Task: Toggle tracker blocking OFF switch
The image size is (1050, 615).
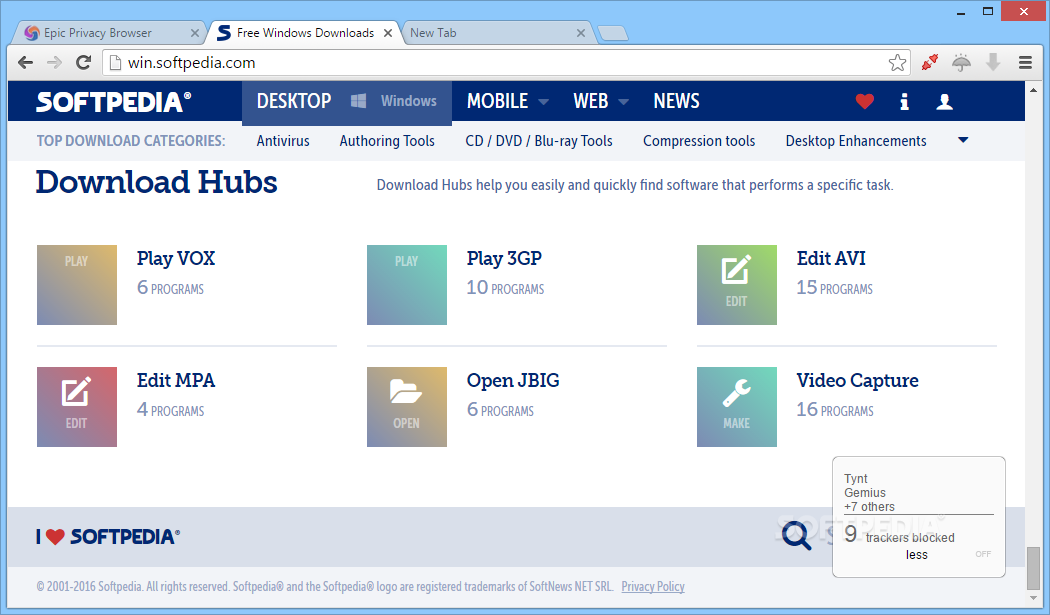Action: (x=983, y=554)
